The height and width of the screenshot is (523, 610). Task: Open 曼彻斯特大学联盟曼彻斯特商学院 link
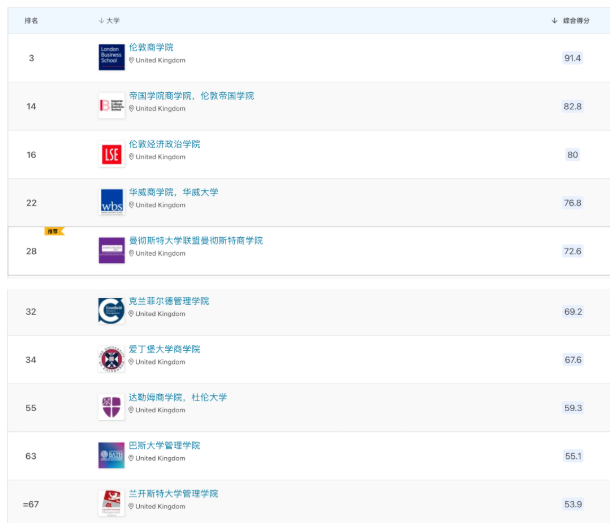coord(196,240)
